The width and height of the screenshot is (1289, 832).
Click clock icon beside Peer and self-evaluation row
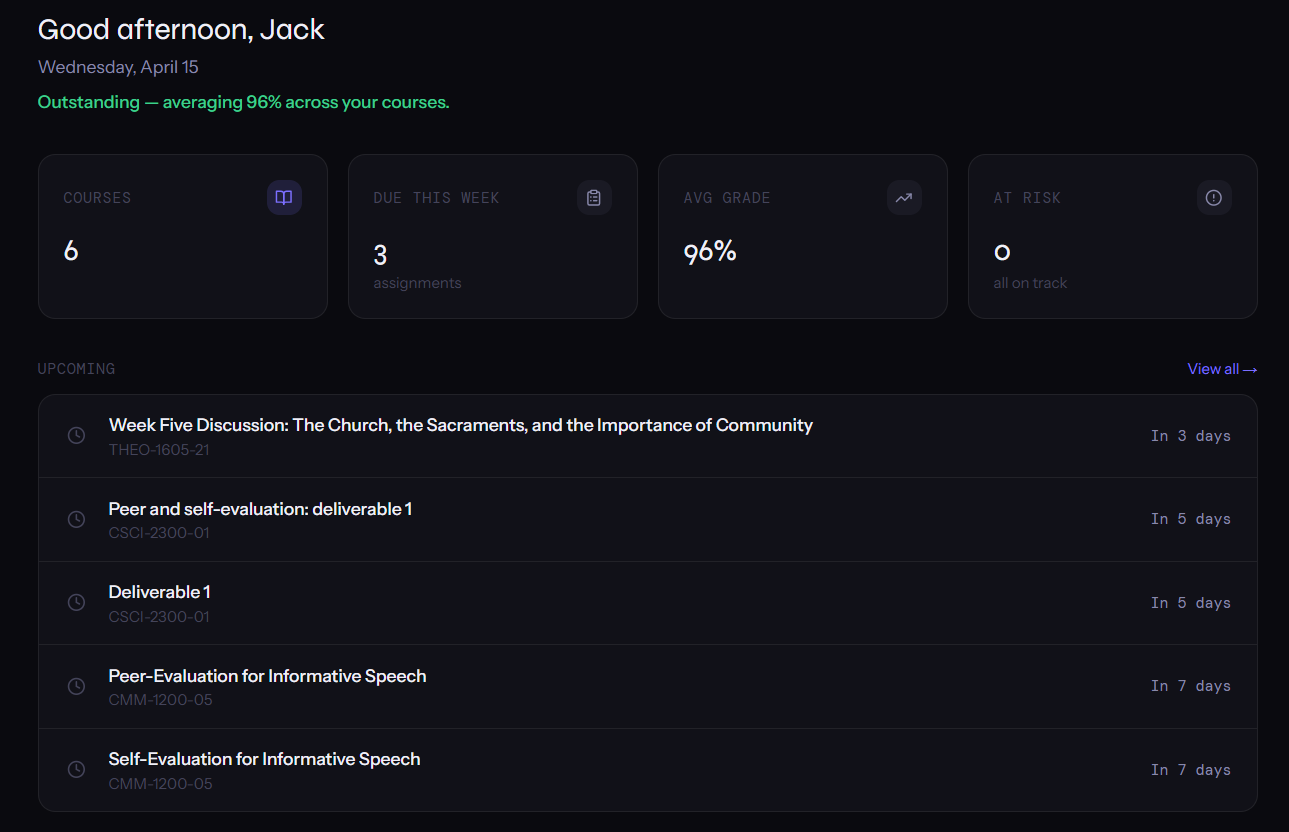tap(76, 519)
